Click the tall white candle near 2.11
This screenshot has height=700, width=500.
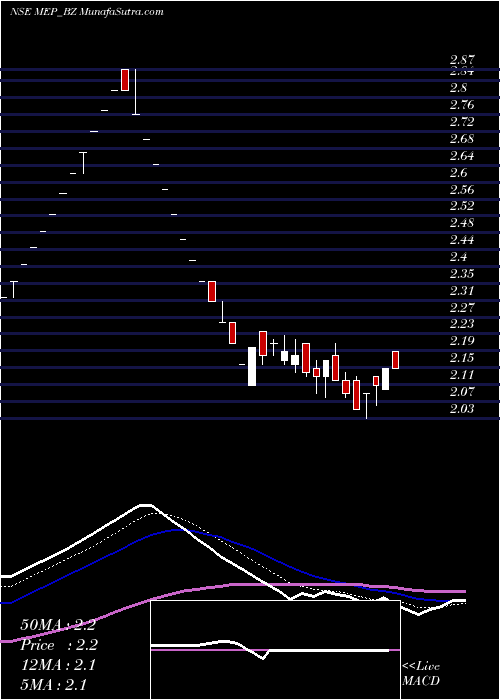252,366
